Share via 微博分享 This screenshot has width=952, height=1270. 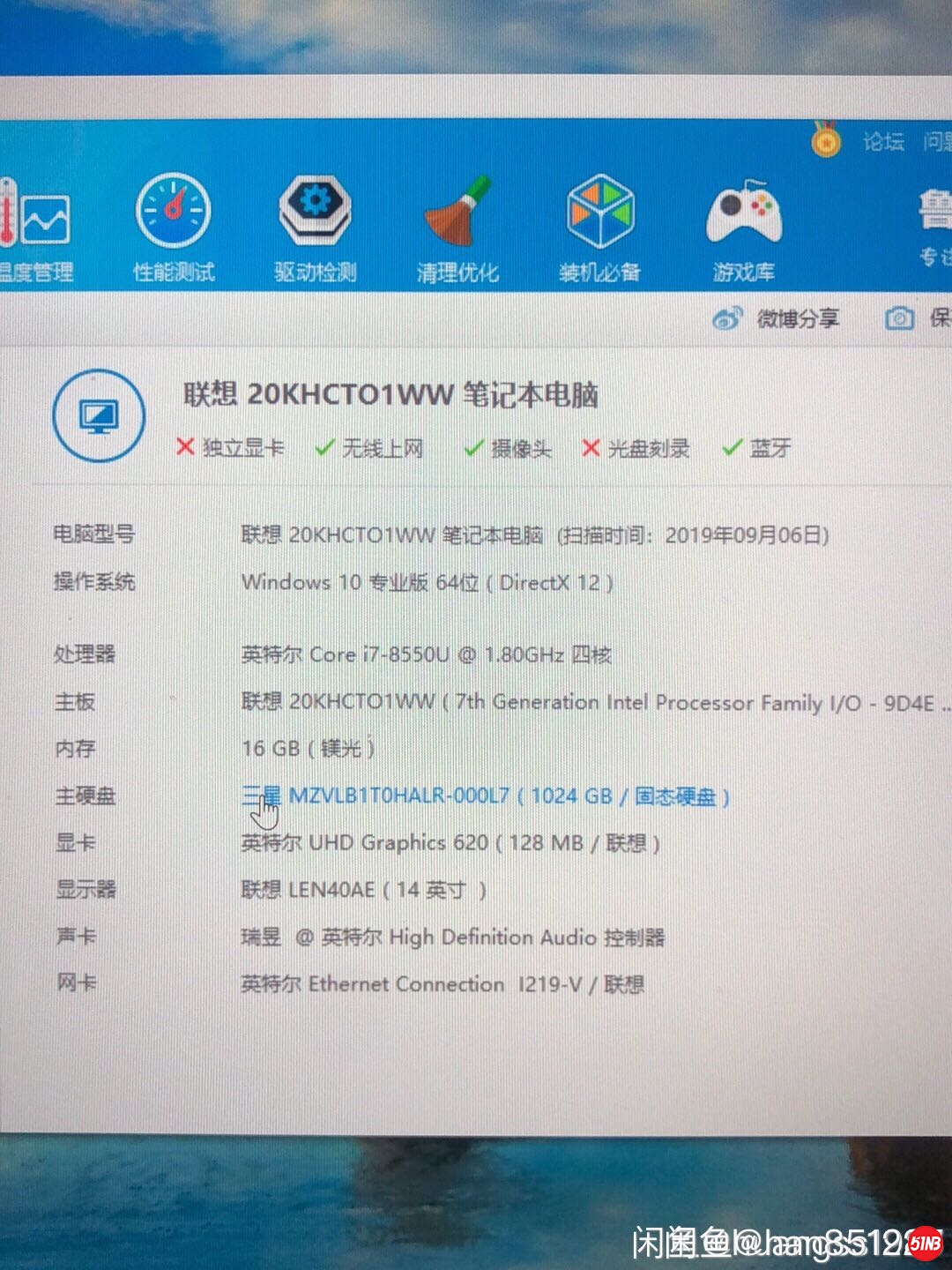coord(776,317)
